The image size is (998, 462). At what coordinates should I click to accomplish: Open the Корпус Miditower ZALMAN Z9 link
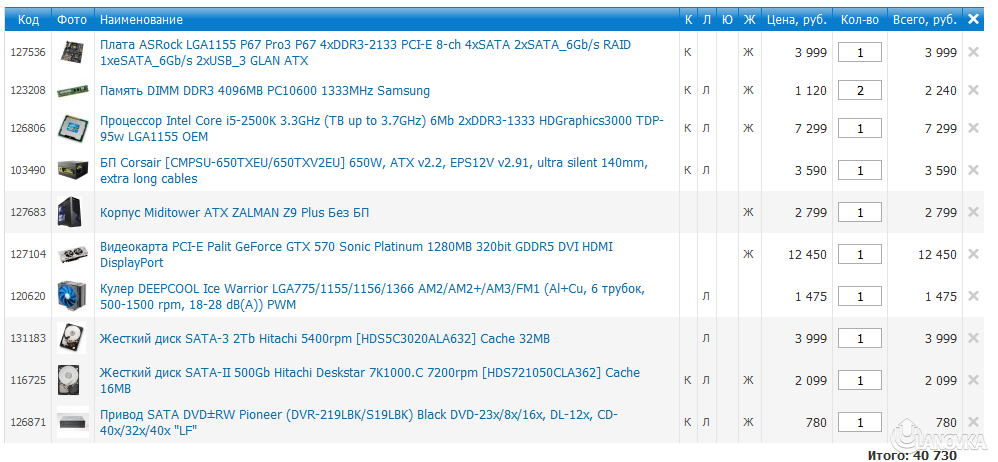pos(234,213)
